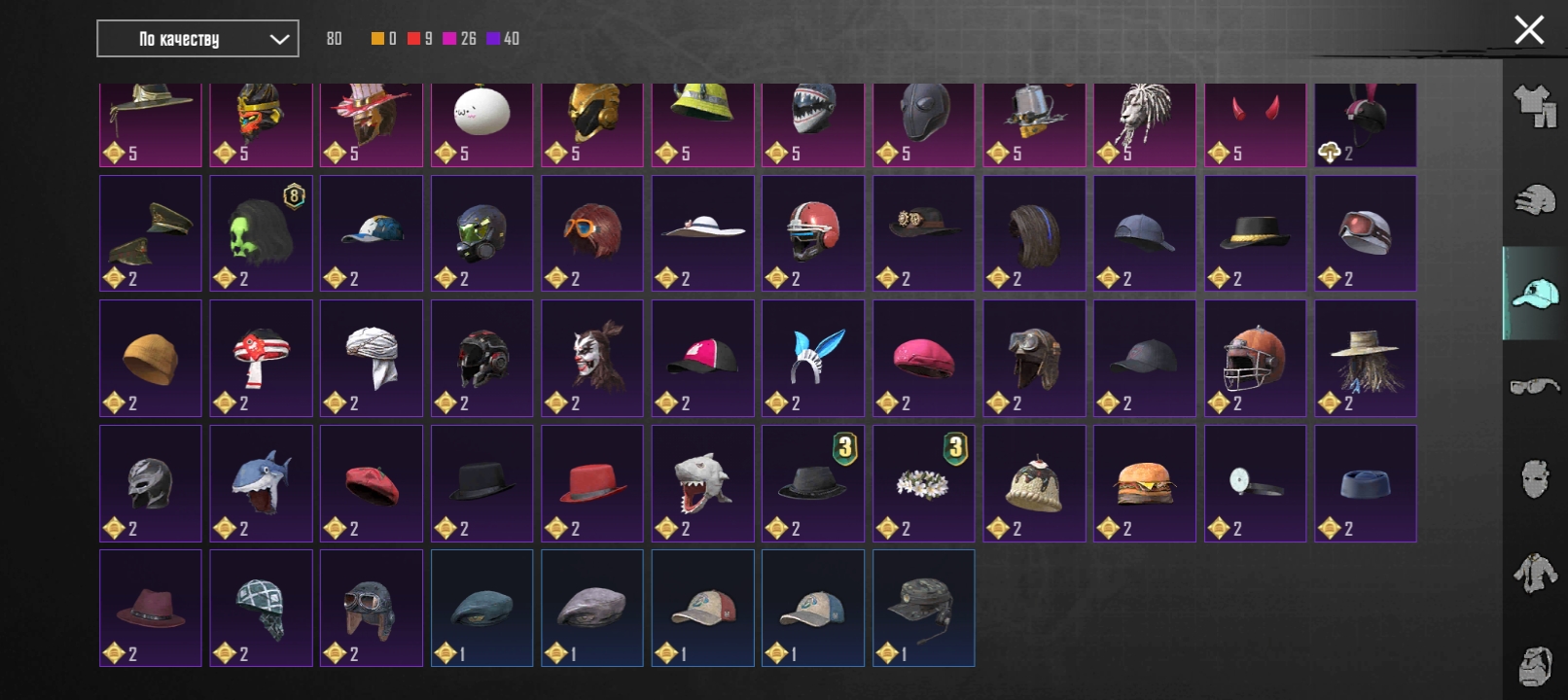Viewport: 1568px width, 700px height.
Task: Click the sort dropdown chevron arrow
Action: (x=279, y=40)
